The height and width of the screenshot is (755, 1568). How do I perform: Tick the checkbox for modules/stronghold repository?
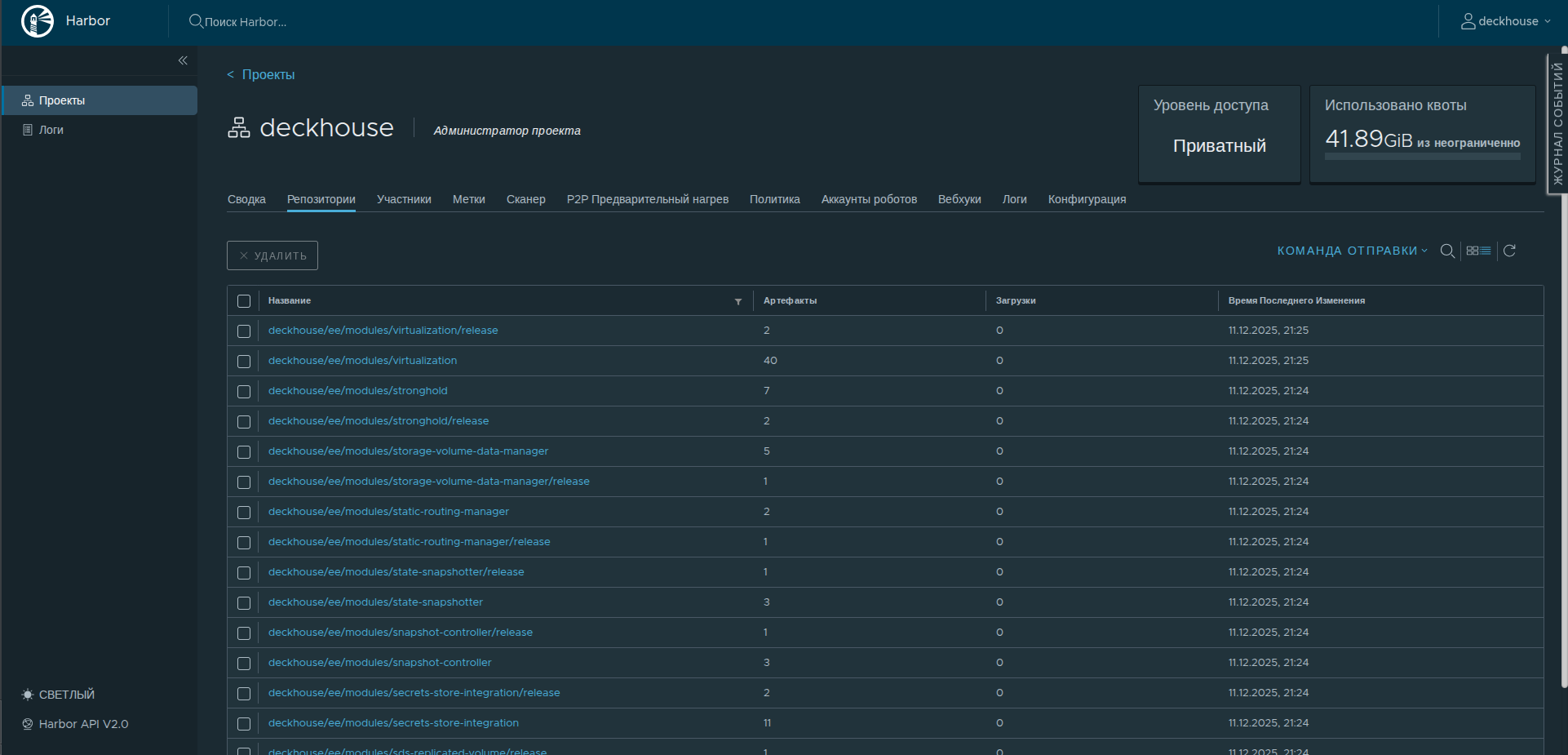[244, 392]
